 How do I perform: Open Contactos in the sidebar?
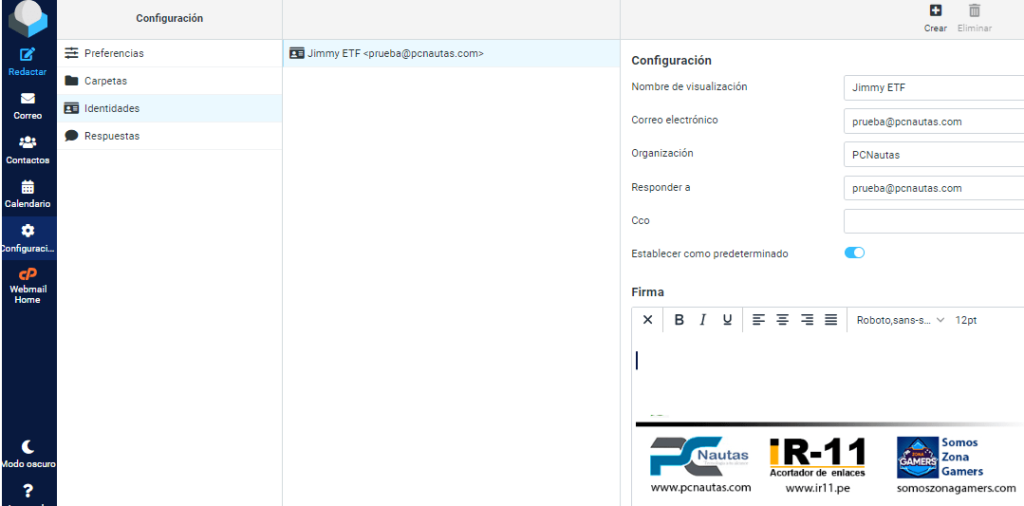click(27, 142)
